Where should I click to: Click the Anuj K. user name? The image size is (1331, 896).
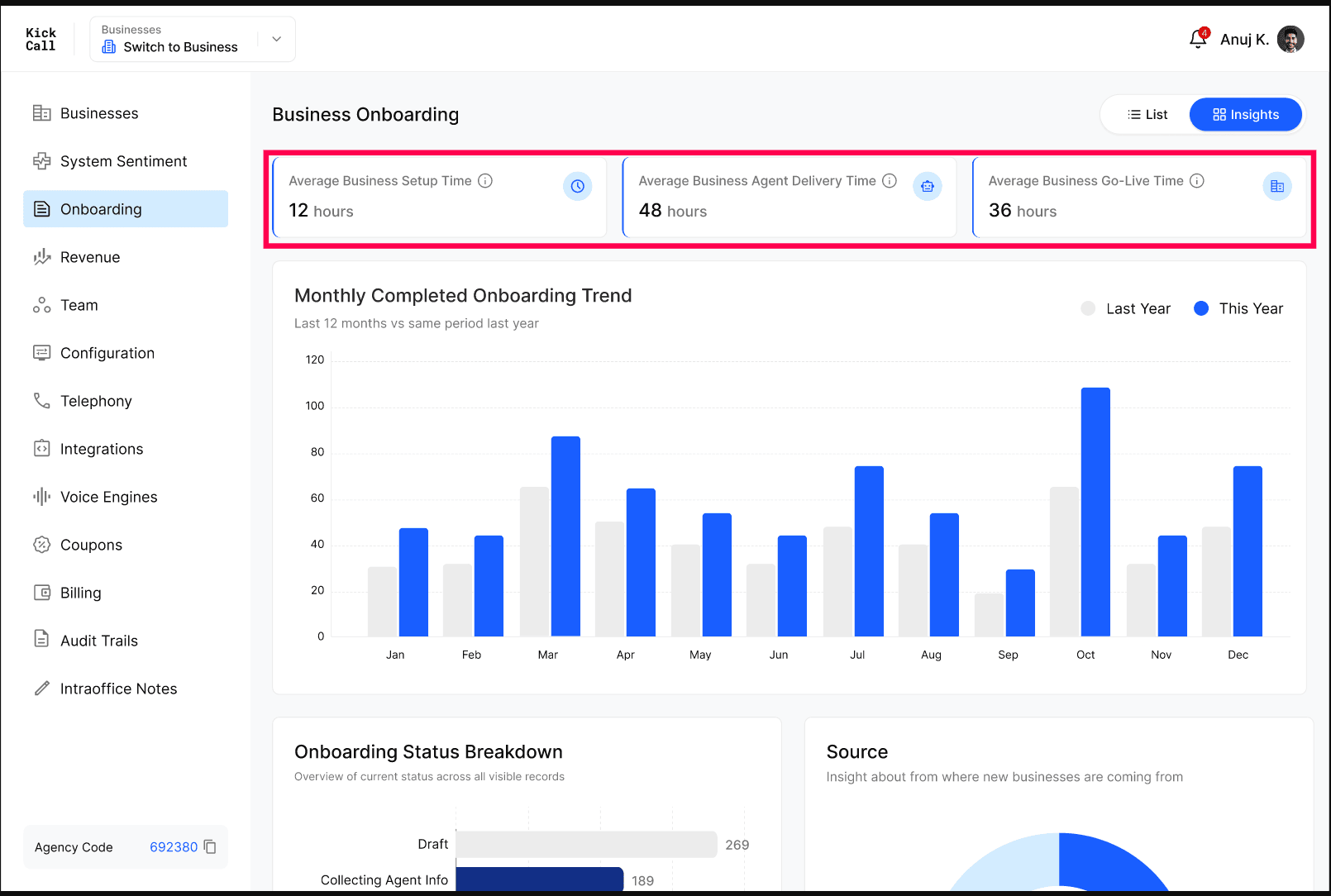click(1244, 40)
